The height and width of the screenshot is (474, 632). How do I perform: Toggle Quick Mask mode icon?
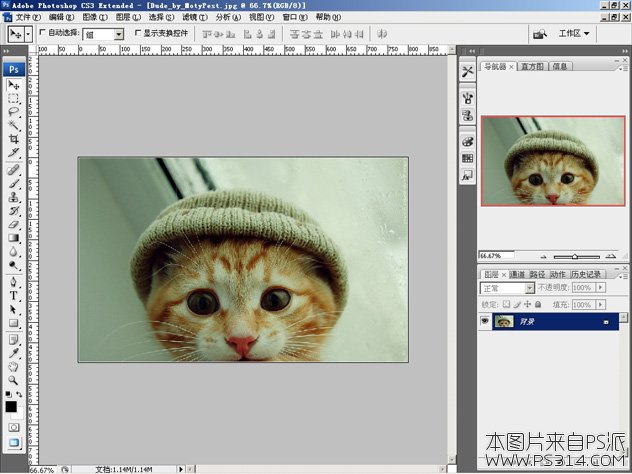pyautogui.click(x=14, y=426)
